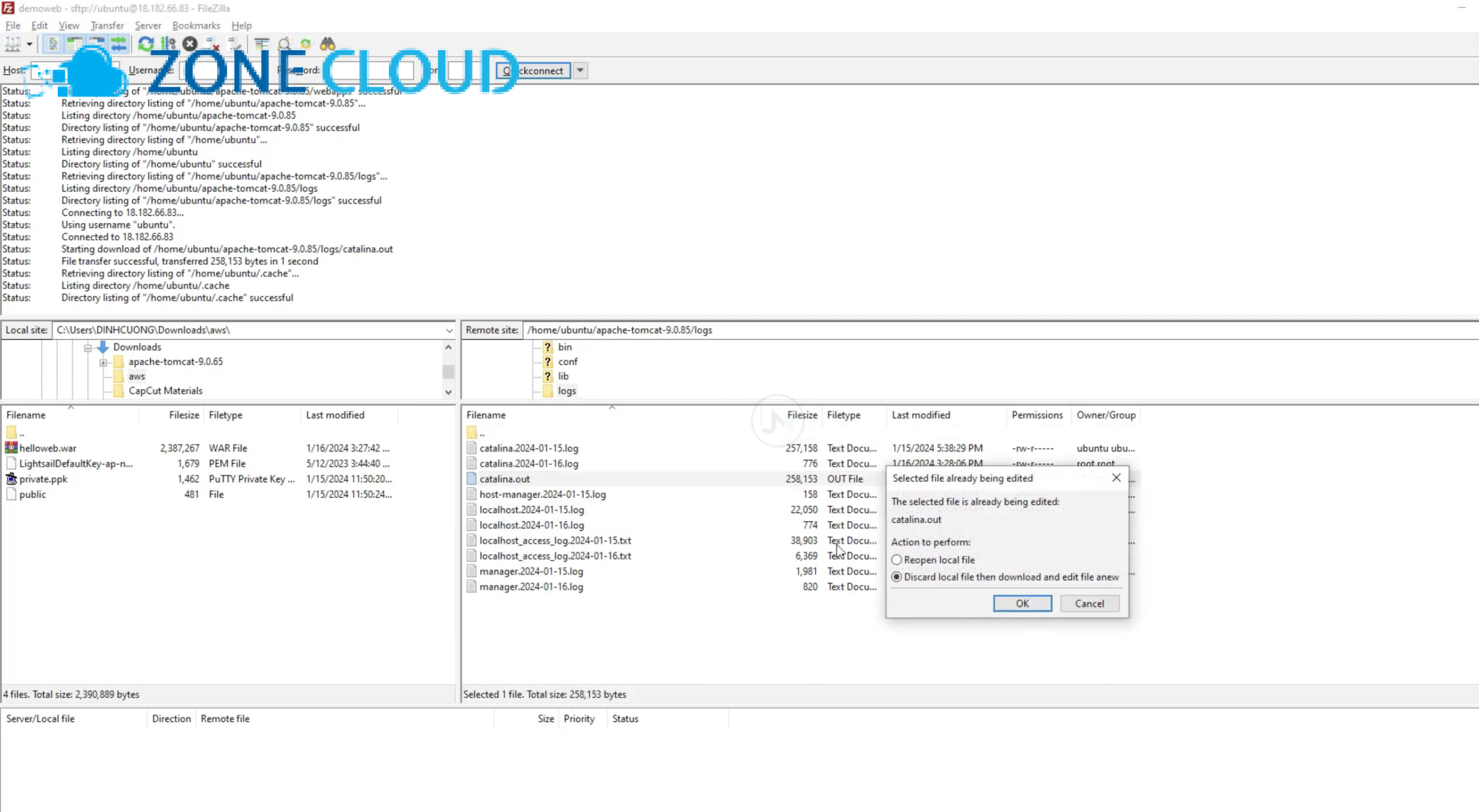The image size is (1479, 812).
Task: Select the private.ppk PuTTY key icon
Action: click(11, 479)
